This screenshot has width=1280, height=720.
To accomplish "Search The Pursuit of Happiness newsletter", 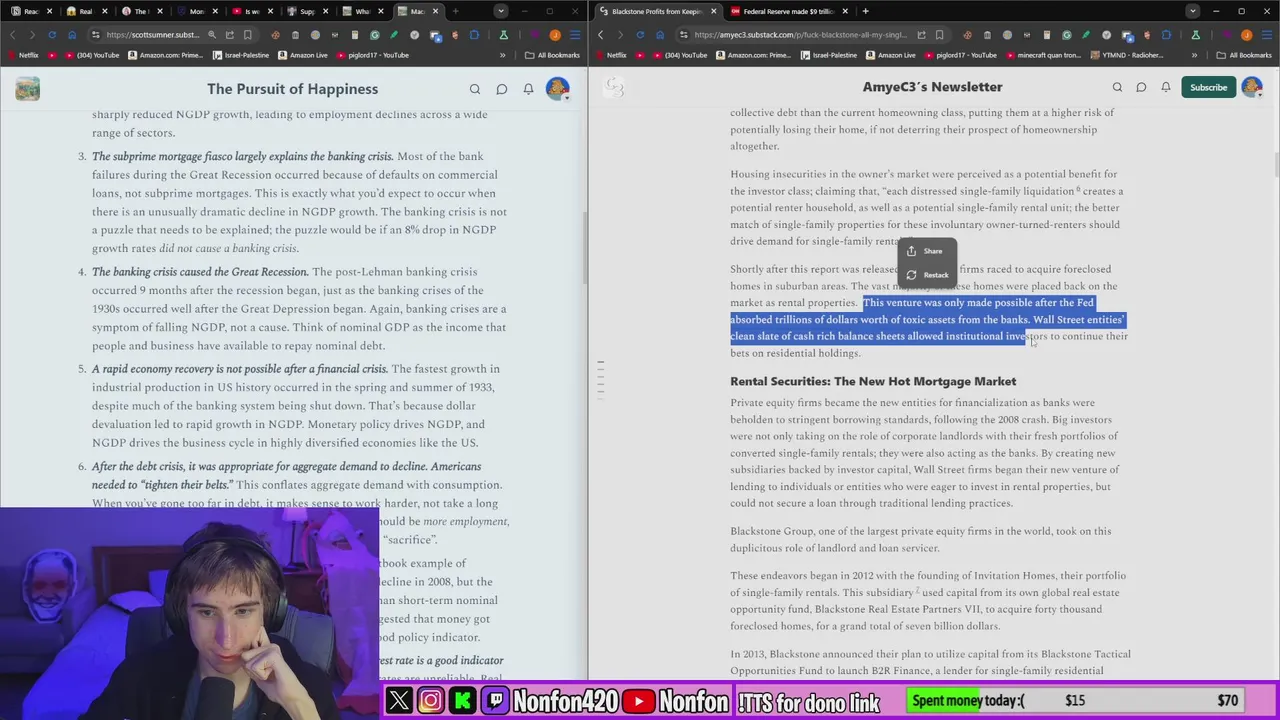I will tap(475, 89).
